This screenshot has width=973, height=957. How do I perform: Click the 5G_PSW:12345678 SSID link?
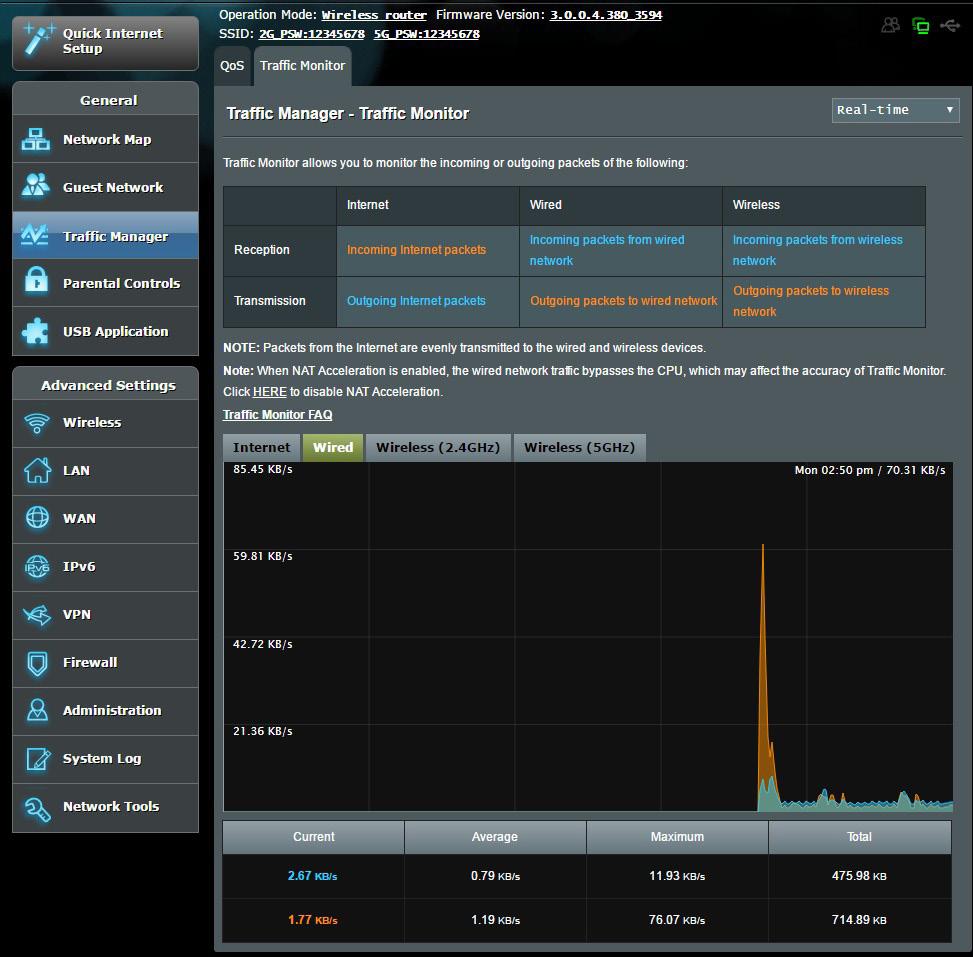click(426, 34)
